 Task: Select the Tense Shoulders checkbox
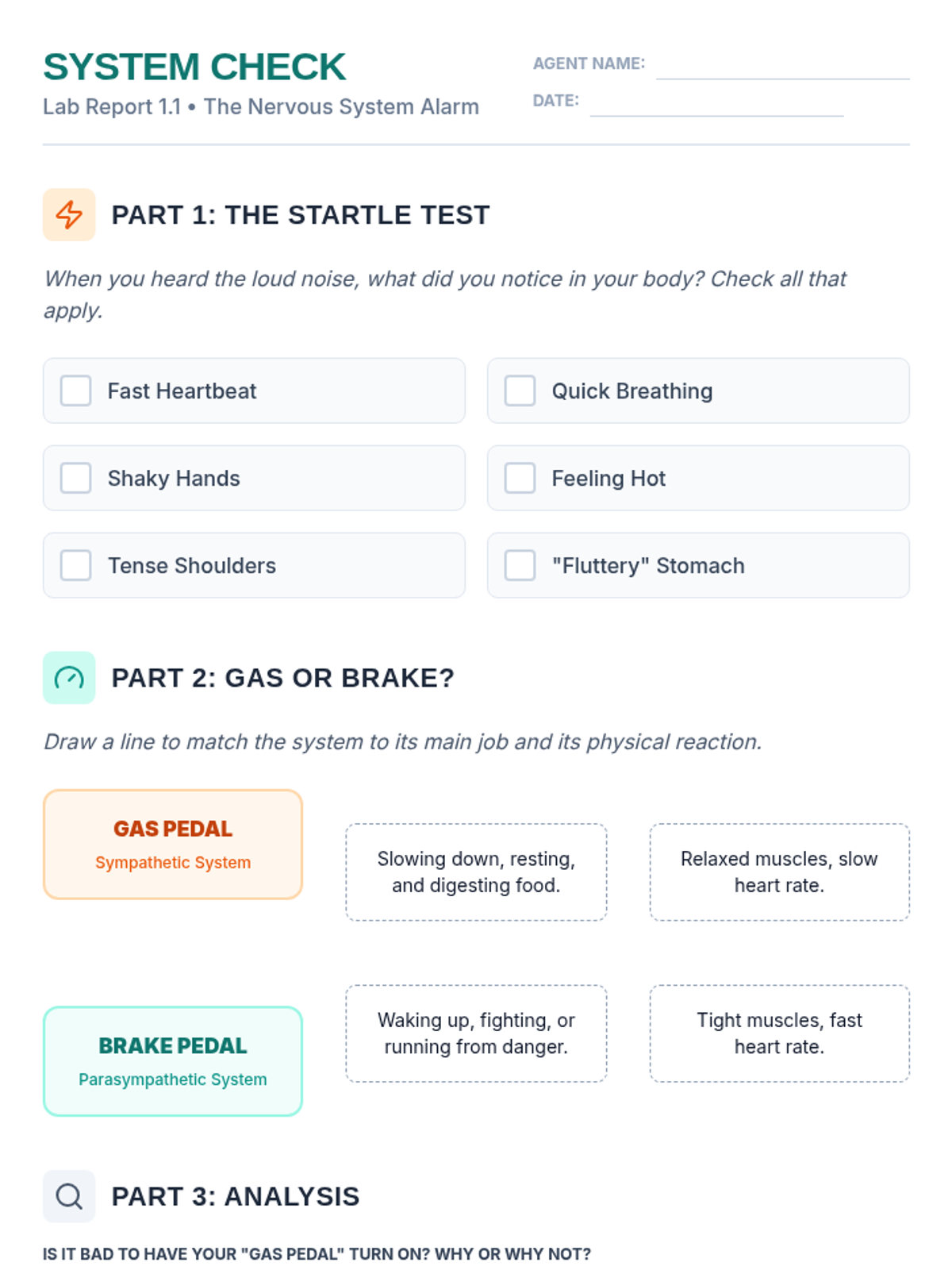(x=76, y=565)
